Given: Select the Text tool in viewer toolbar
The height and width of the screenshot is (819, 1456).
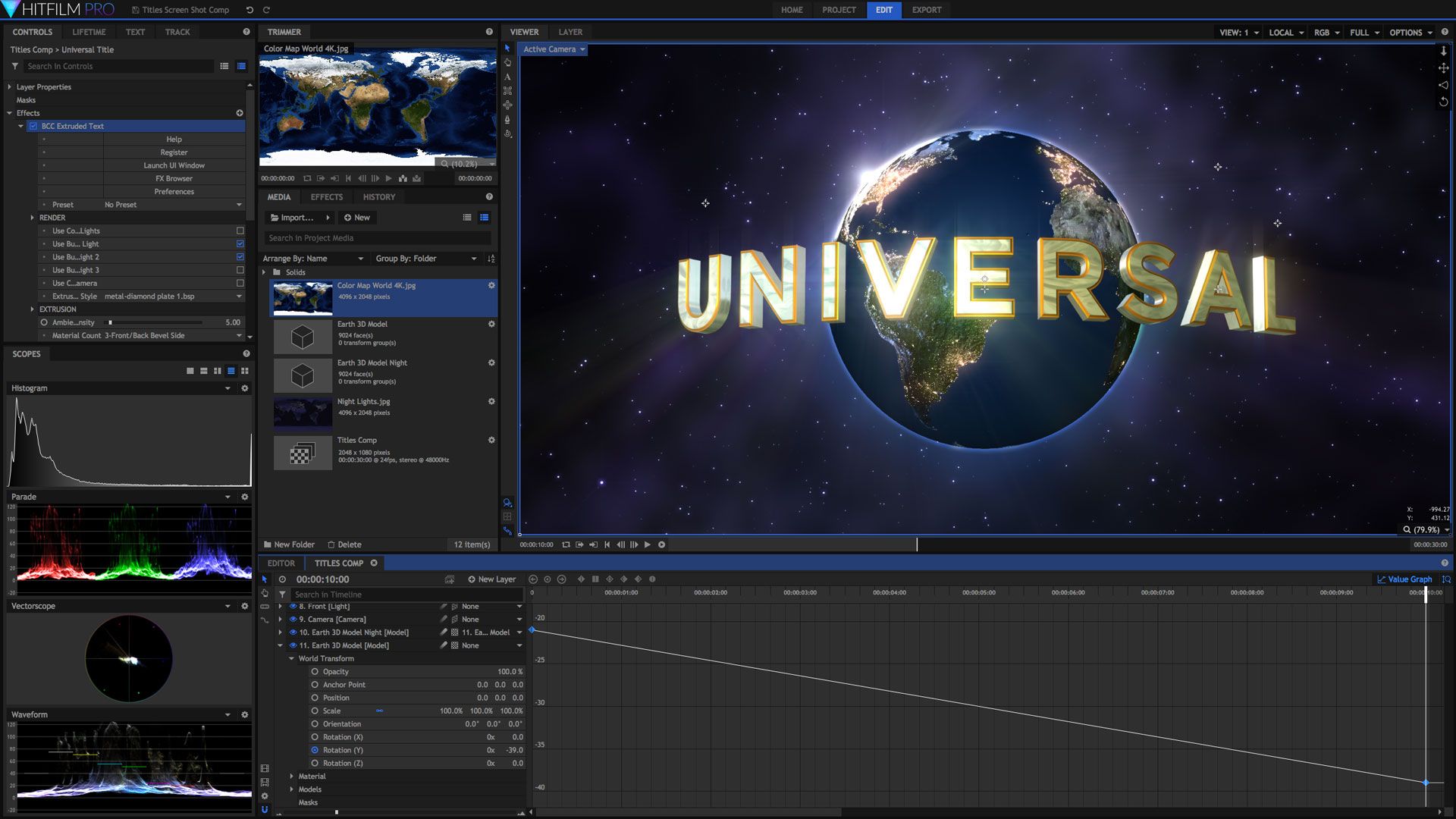Looking at the screenshot, I should [507, 77].
